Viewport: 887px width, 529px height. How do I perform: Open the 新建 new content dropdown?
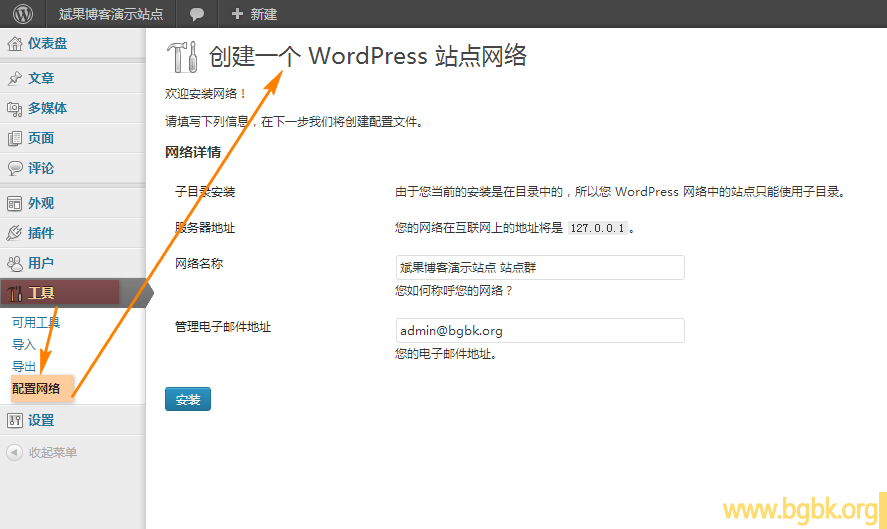point(254,14)
